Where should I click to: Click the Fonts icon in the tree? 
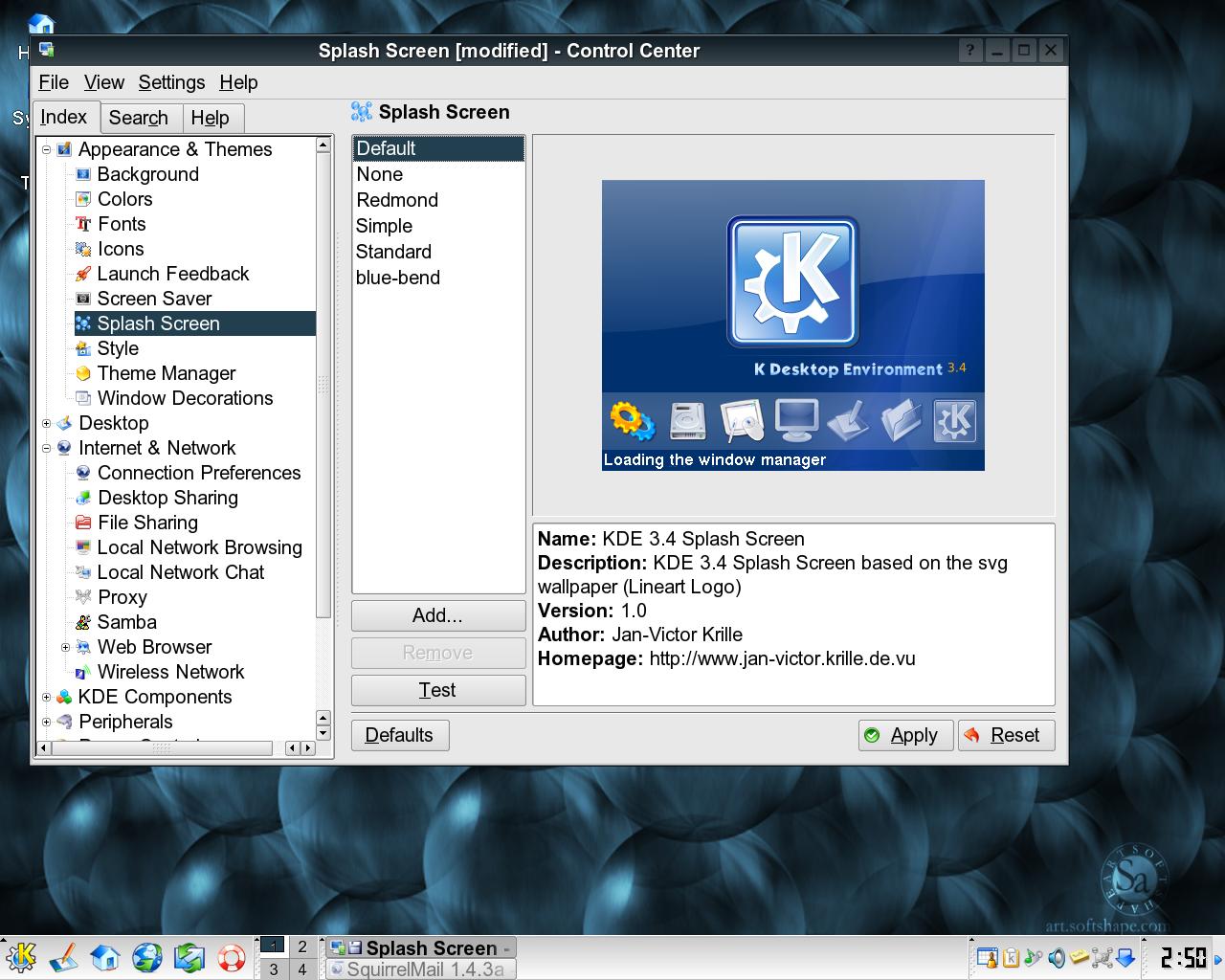(83, 224)
